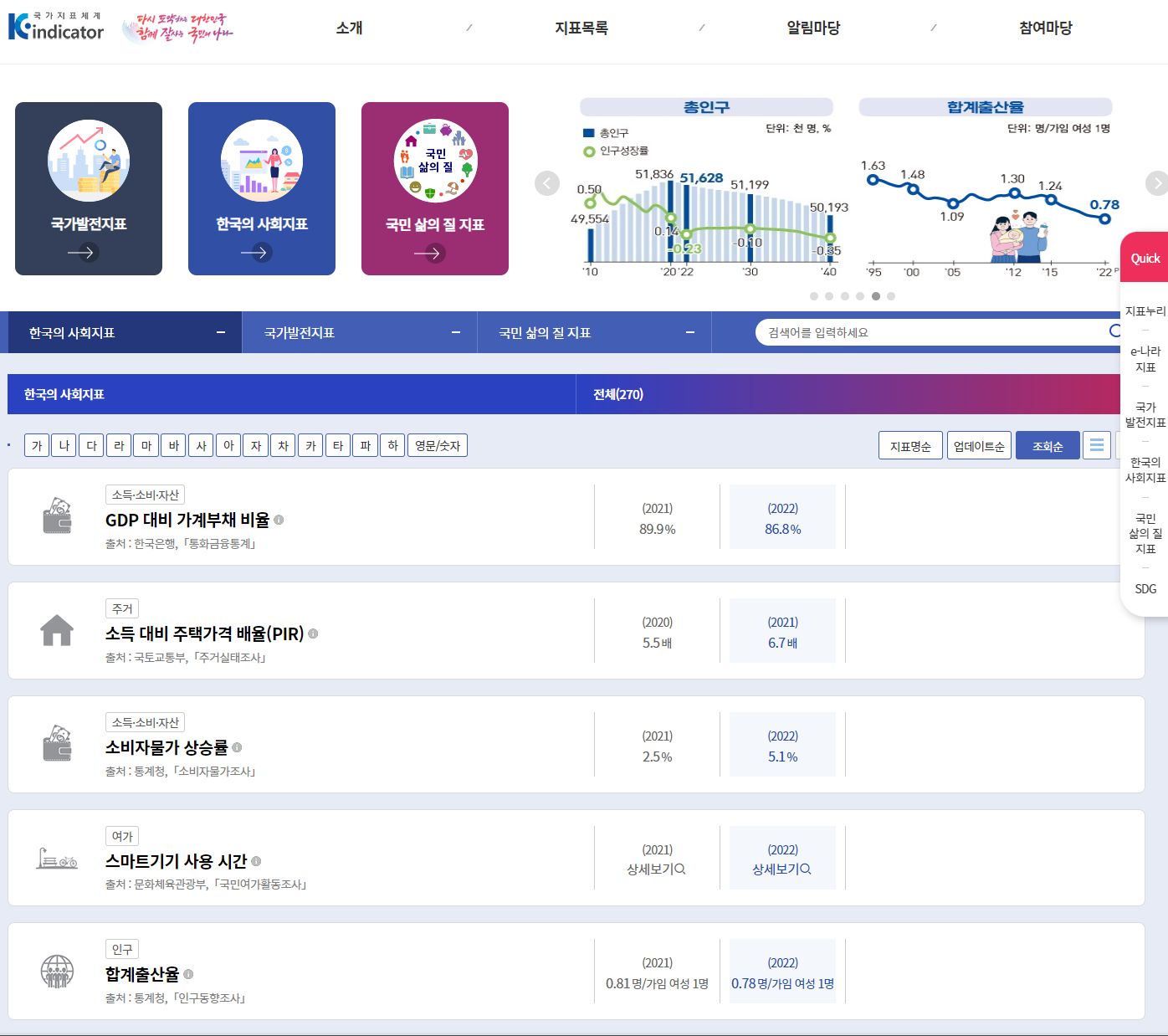Screen dimensions: 1168x1036
Task: Open the 알림마당 menu
Action: pyautogui.click(x=813, y=28)
